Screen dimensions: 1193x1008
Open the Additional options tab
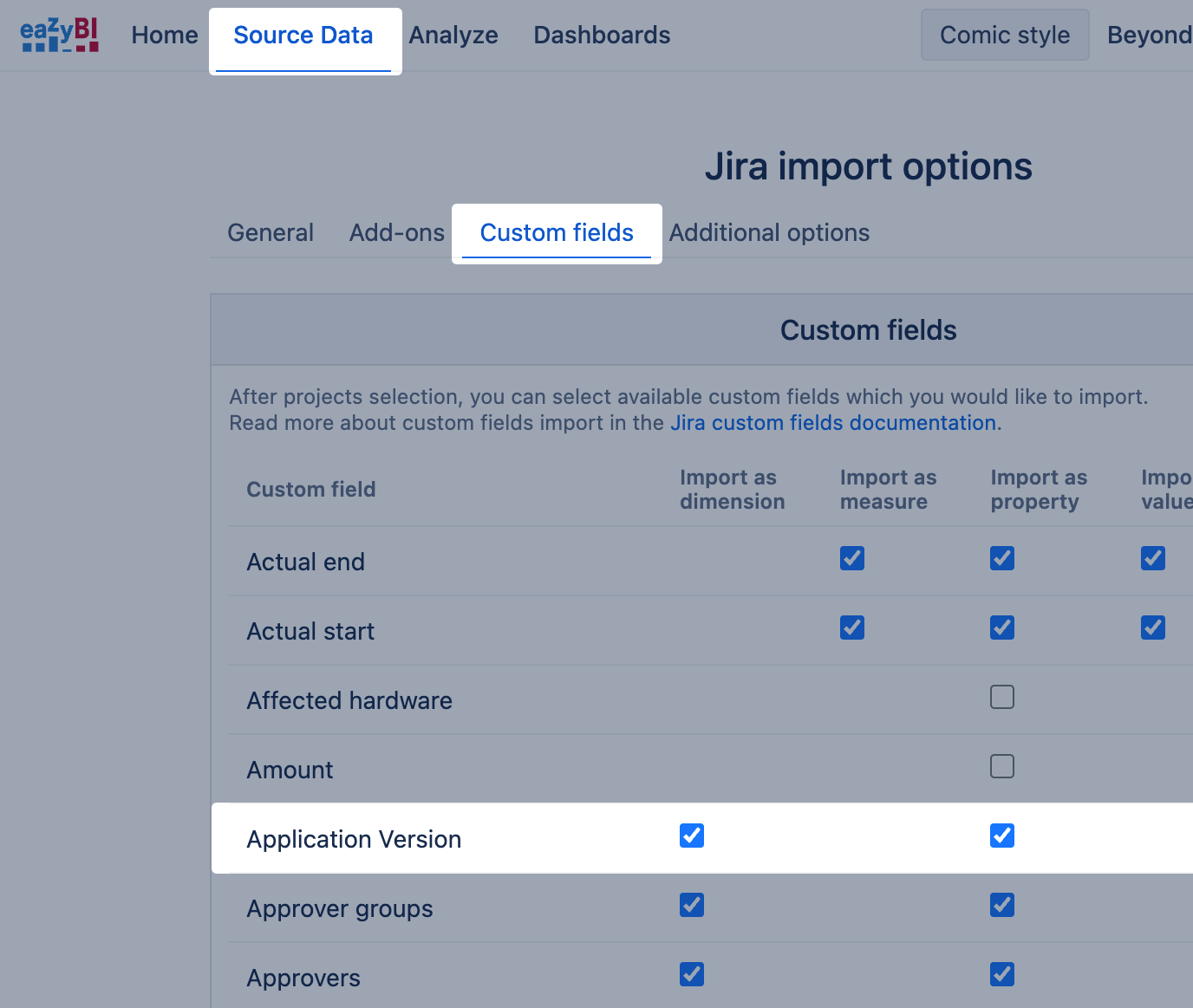click(x=769, y=233)
